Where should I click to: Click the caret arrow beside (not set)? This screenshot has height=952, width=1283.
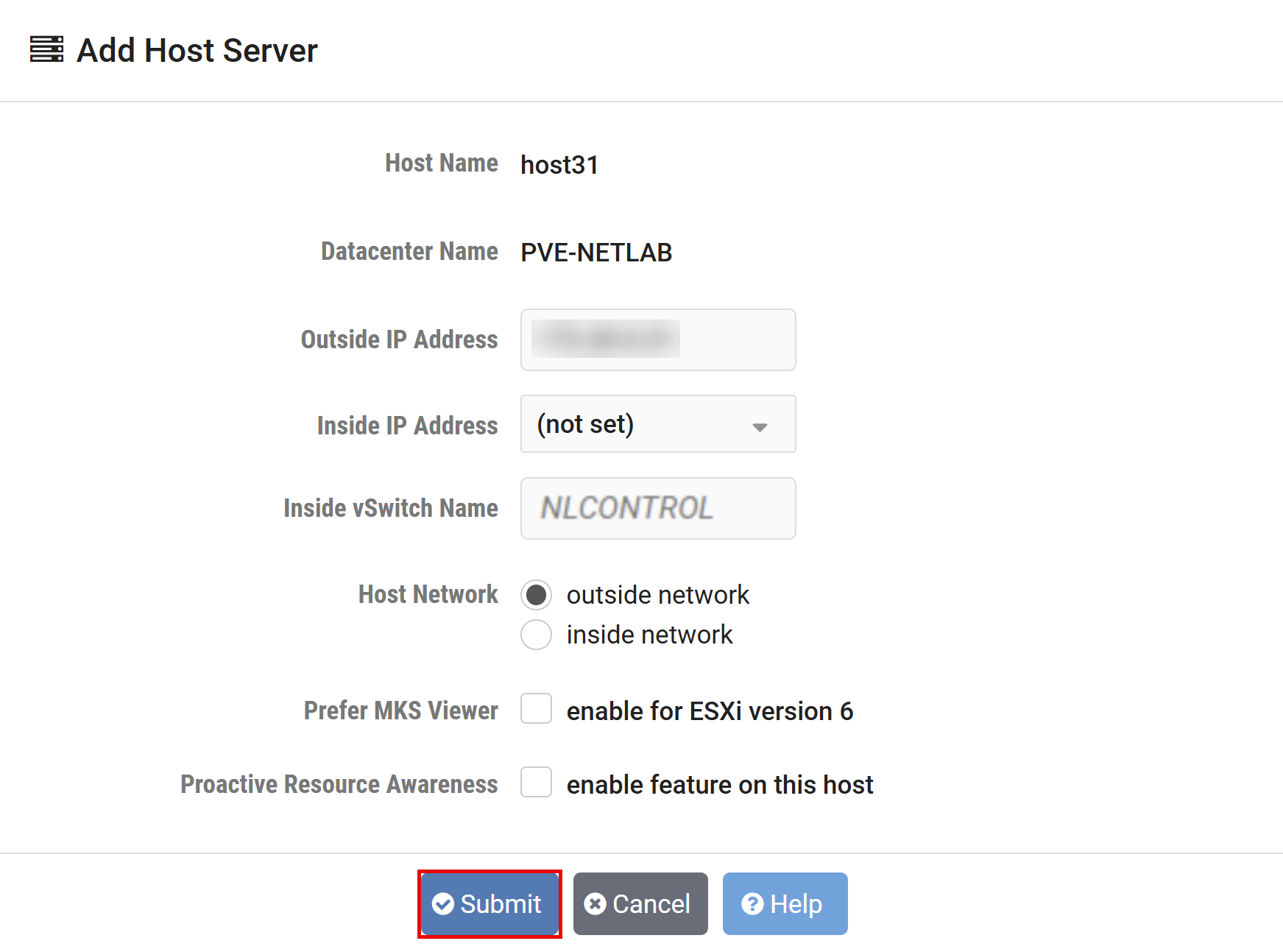[760, 427]
